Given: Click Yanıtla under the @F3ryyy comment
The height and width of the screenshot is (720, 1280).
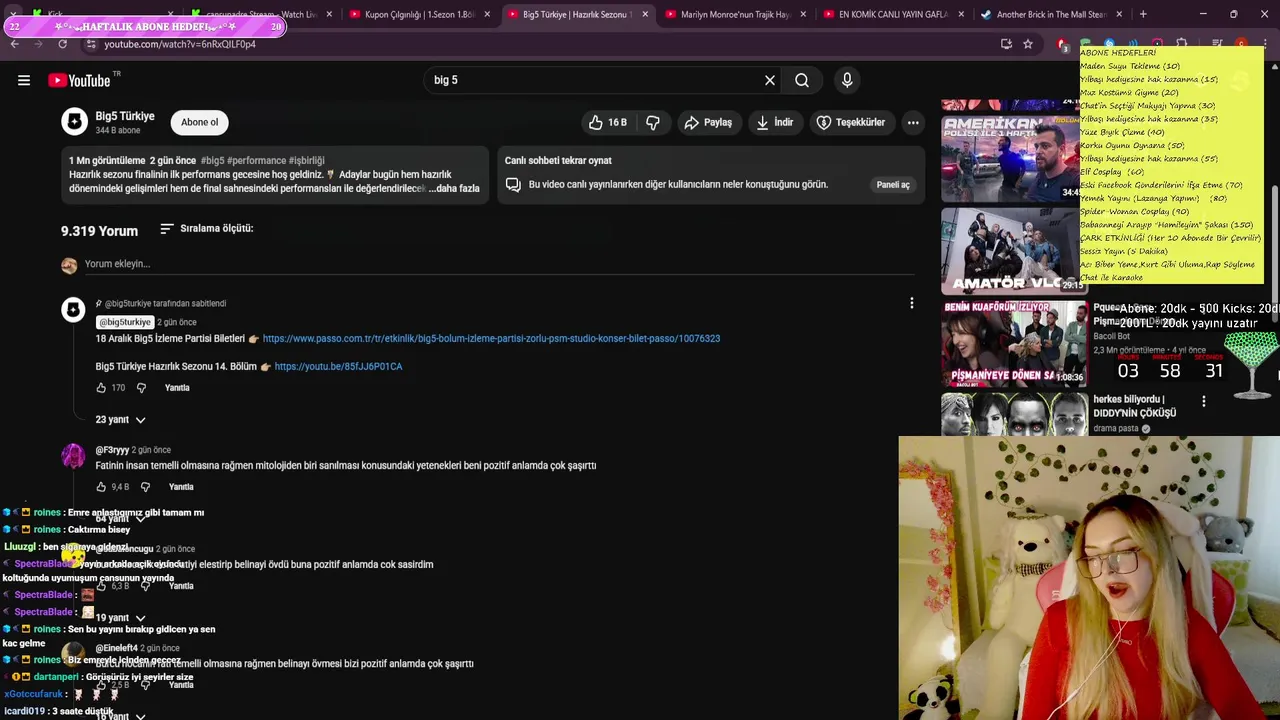Looking at the screenshot, I should click(181, 487).
